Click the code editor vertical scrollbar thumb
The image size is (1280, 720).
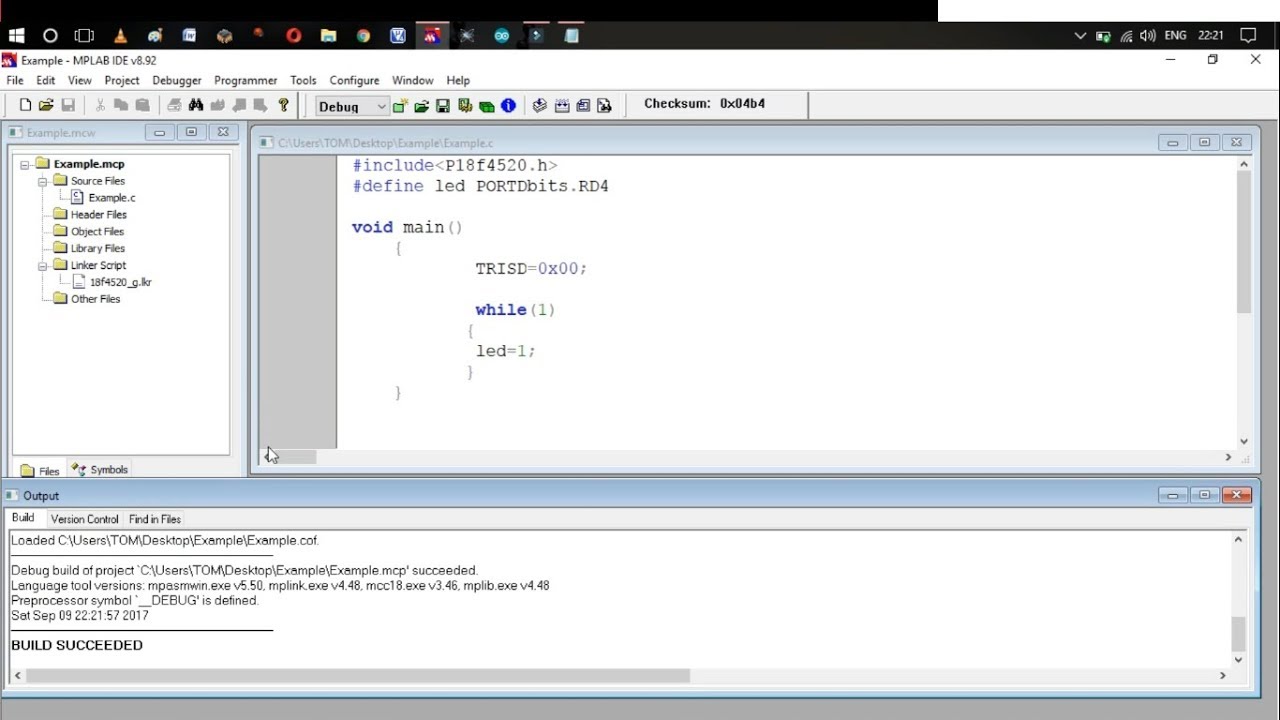click(1244, 241)
